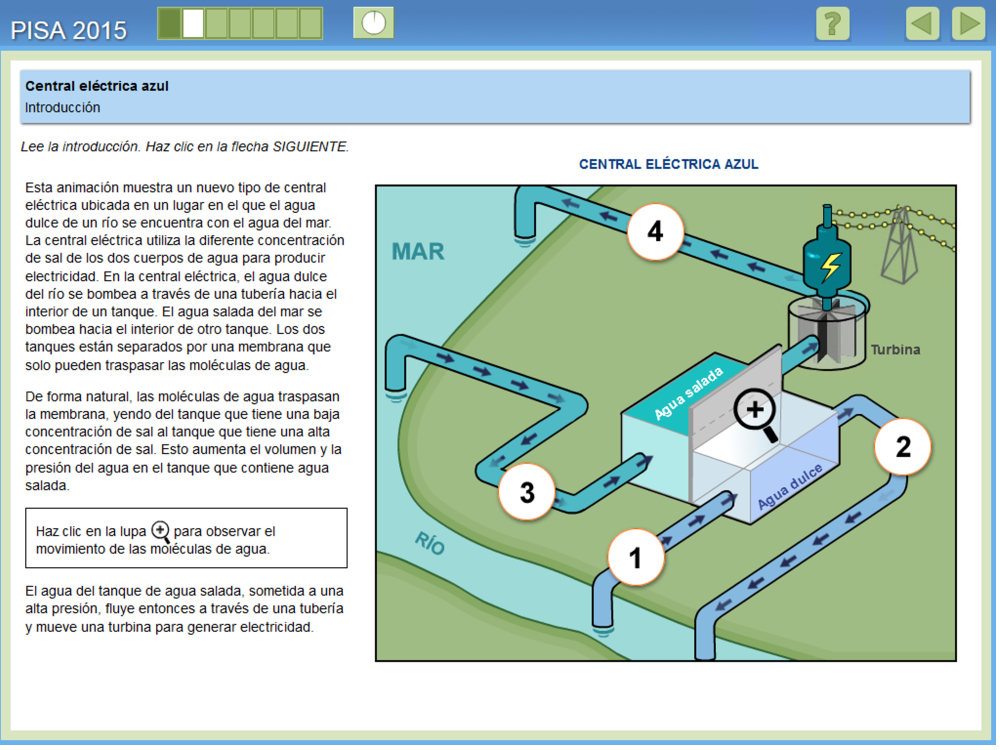Click the Agua salada tank label
Image resolution: width=1000 pixels, height=750 pixels.
pyautogui.click(x=688, y=395)
